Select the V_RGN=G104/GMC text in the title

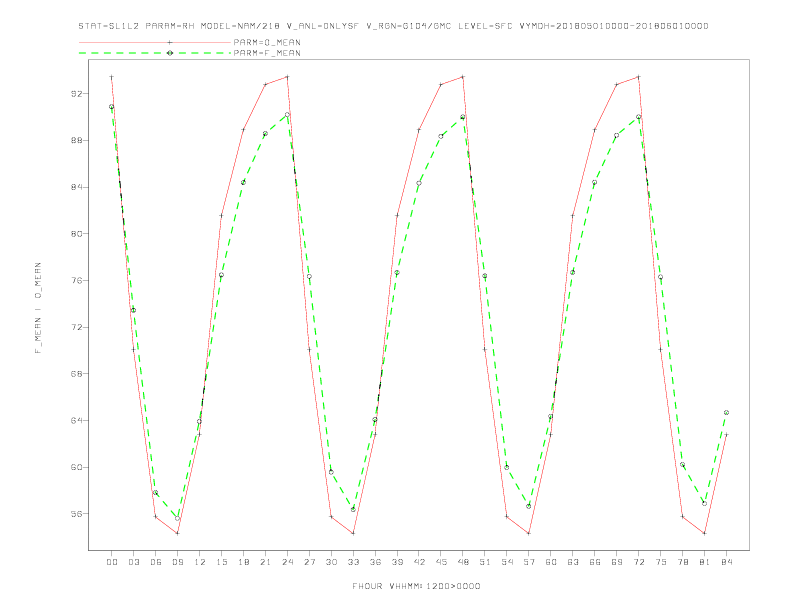tap(409, 26)
